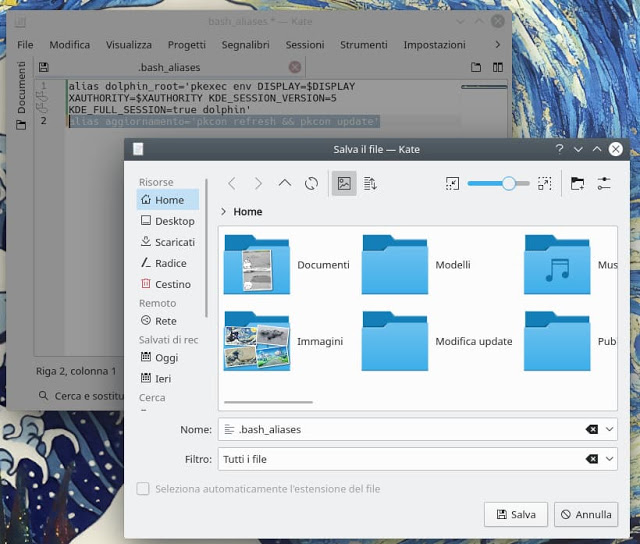Viewport: 640px width, 544px height.
Task: Click Kate's document minimap scrollbar
Action: (484, 87)
